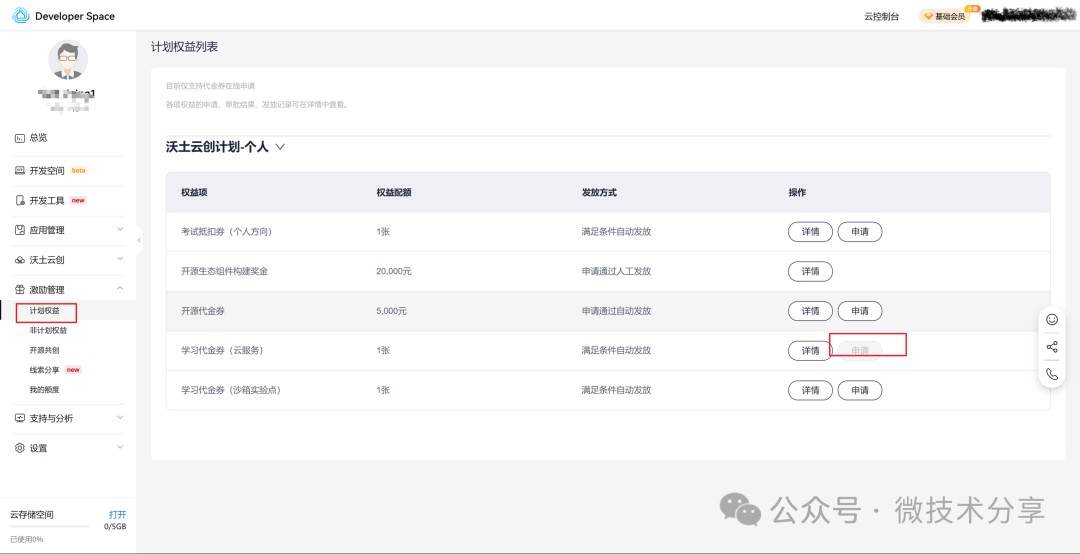
Task: Click the 激励管理 gift icon
Action: click(20, 289)
